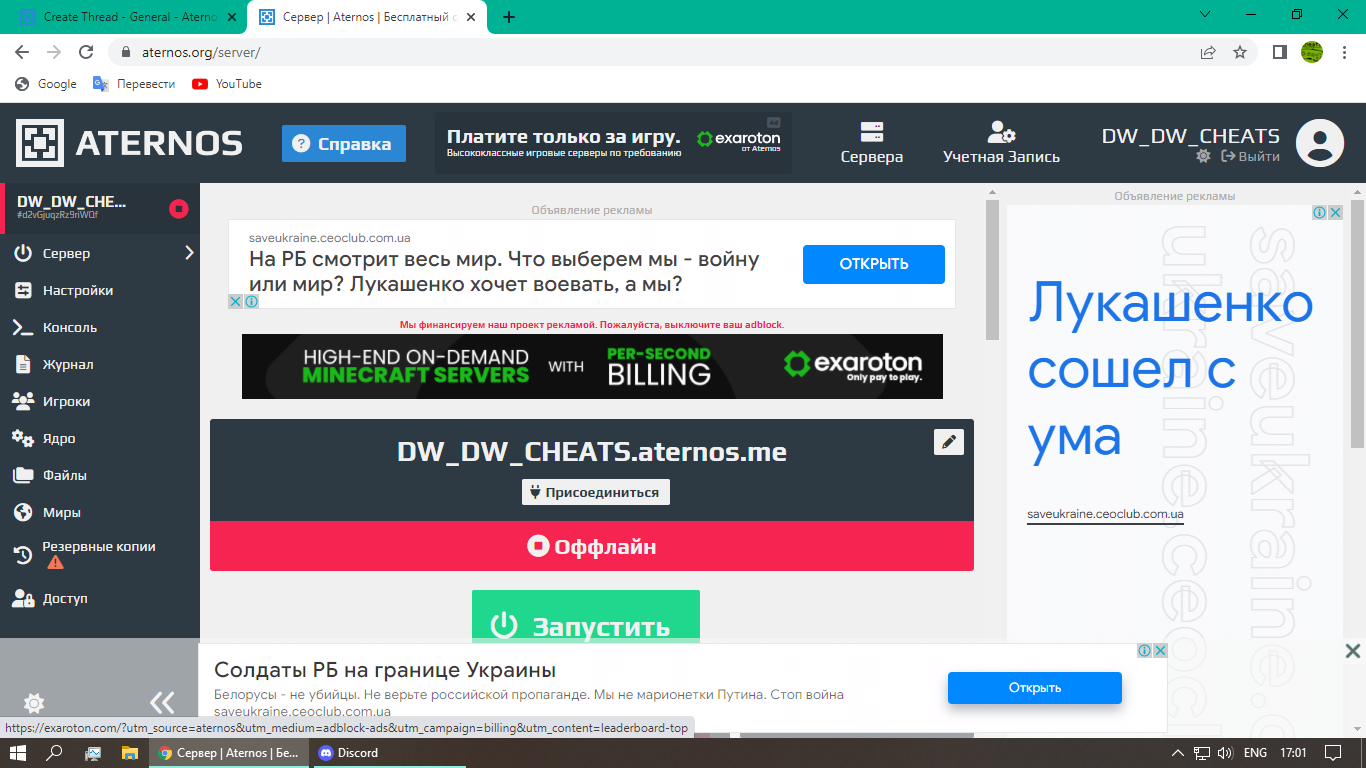Open the Google bookmark

[46, 84]
